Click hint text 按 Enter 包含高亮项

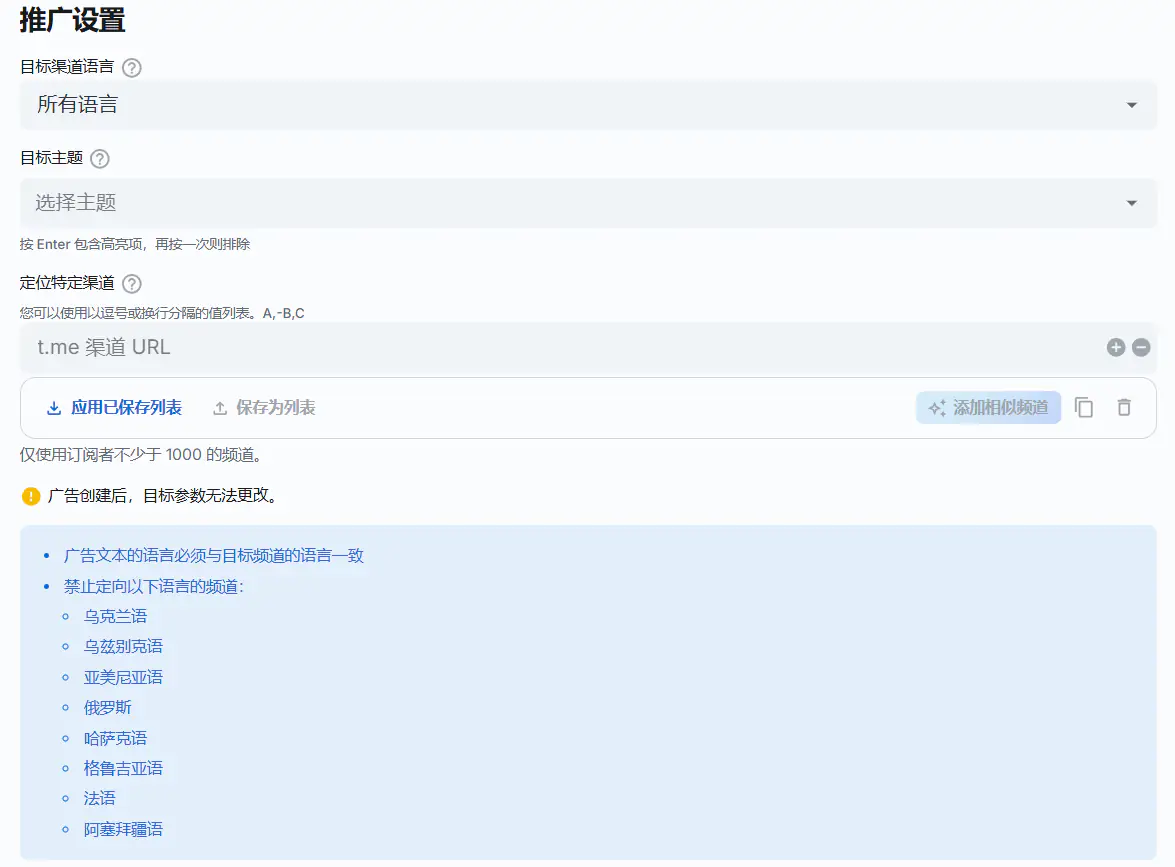[135, 244]
